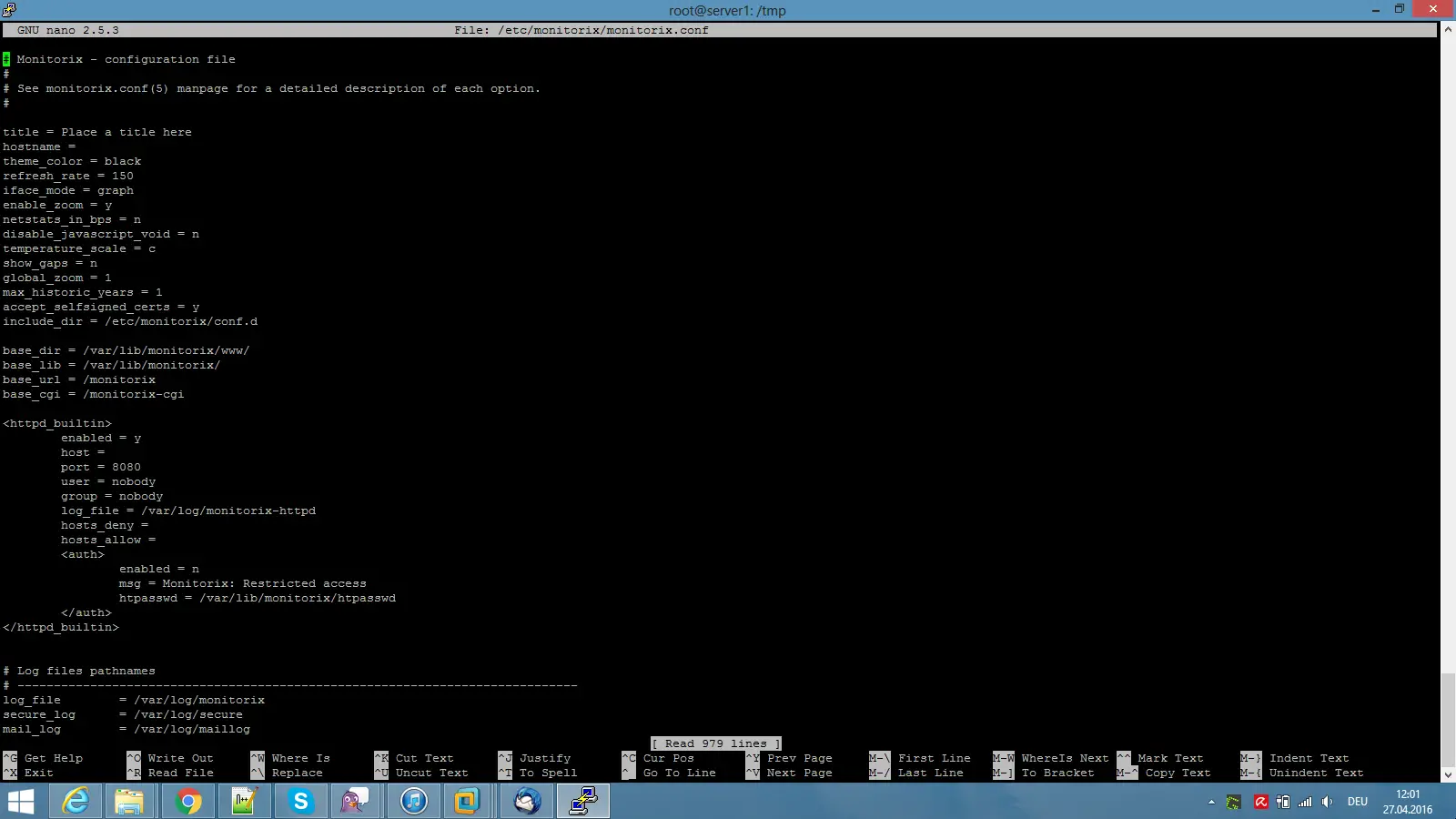Click the Mark Text shortcut label
Image resolution: width=1456 pixels, height=819 pixels.
1170,758
